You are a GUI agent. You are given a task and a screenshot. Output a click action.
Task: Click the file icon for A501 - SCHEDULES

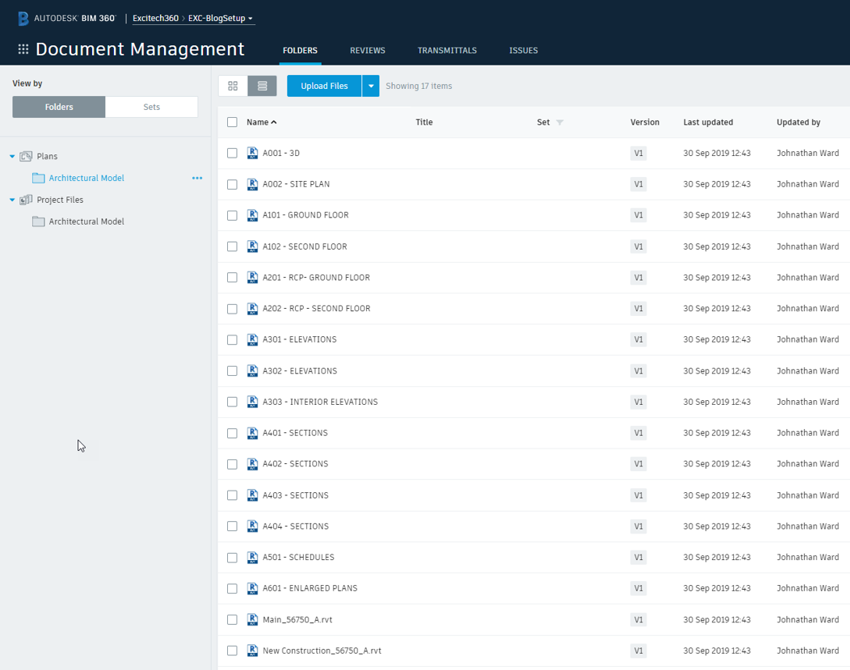[253, 557]
